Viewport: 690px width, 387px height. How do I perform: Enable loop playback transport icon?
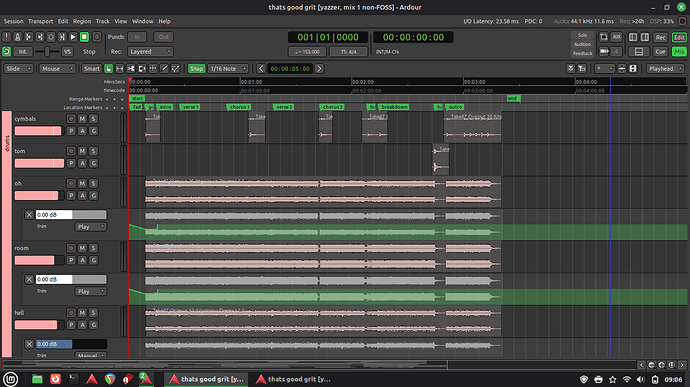tap(51, 37)
